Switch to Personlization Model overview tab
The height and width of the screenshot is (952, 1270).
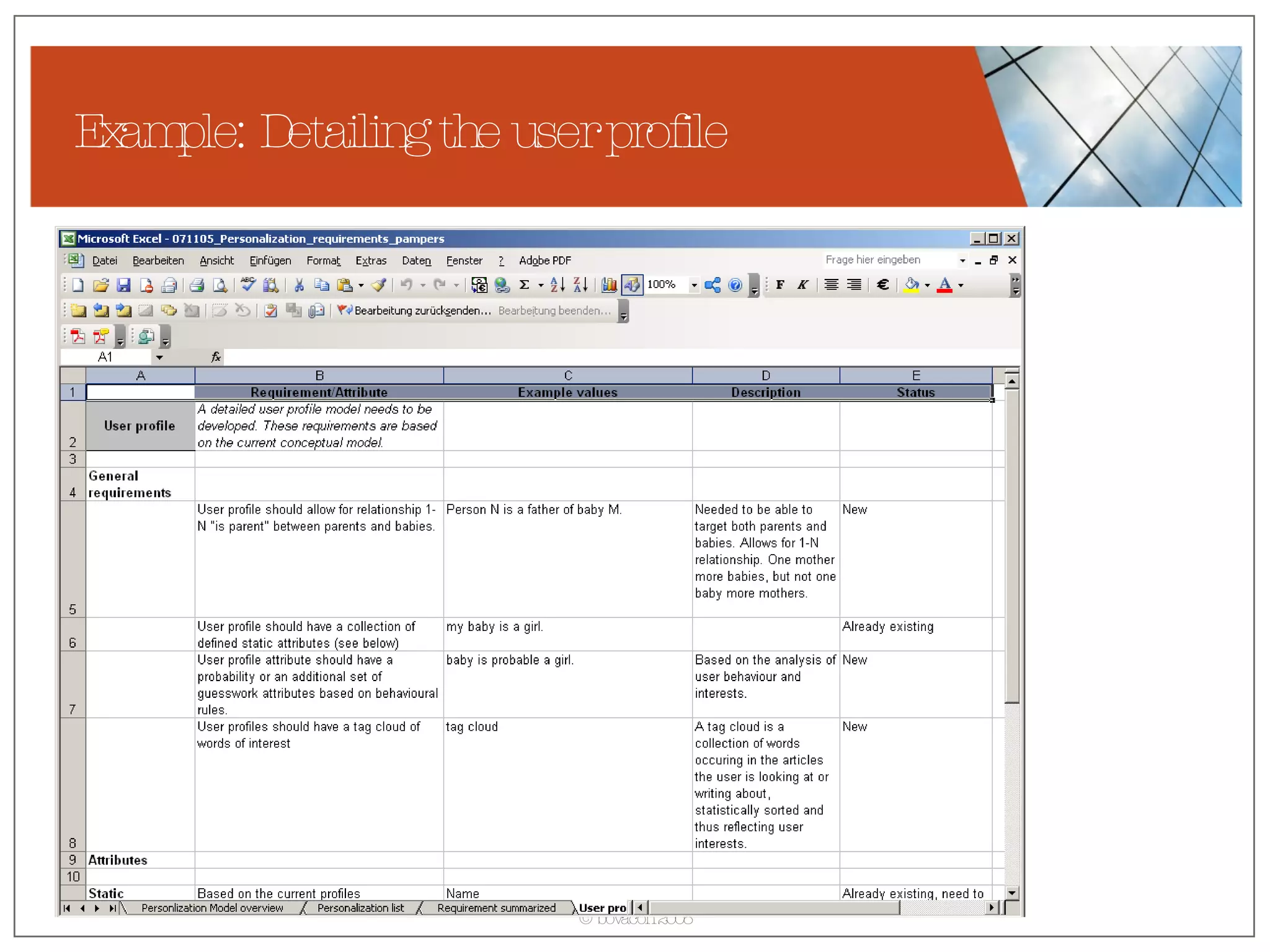(x=212, y=908)
